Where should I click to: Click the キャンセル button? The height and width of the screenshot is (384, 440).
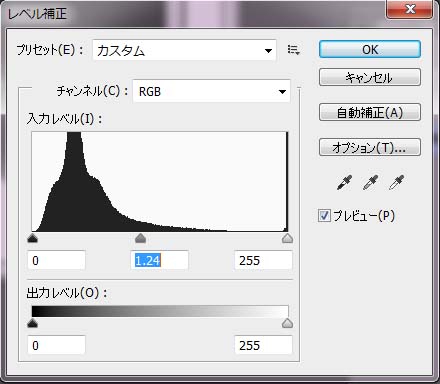point(370,77)
